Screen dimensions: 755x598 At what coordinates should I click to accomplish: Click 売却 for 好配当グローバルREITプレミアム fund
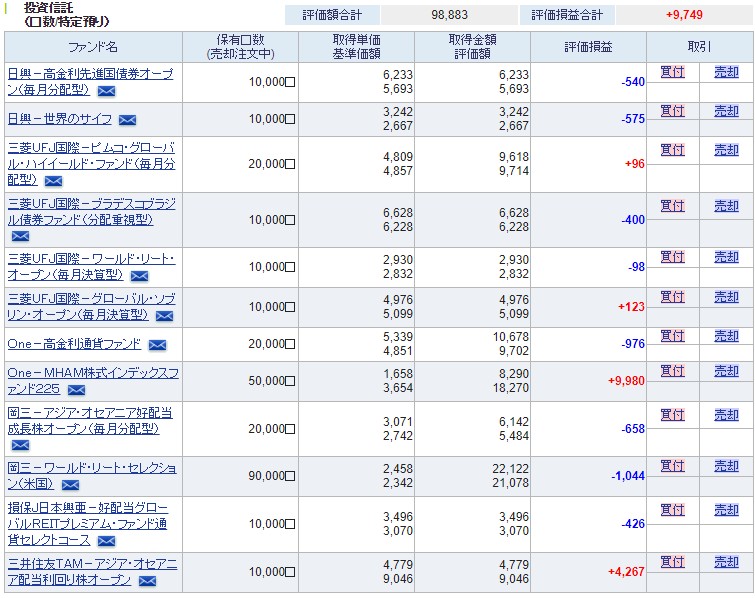[726, 510]
